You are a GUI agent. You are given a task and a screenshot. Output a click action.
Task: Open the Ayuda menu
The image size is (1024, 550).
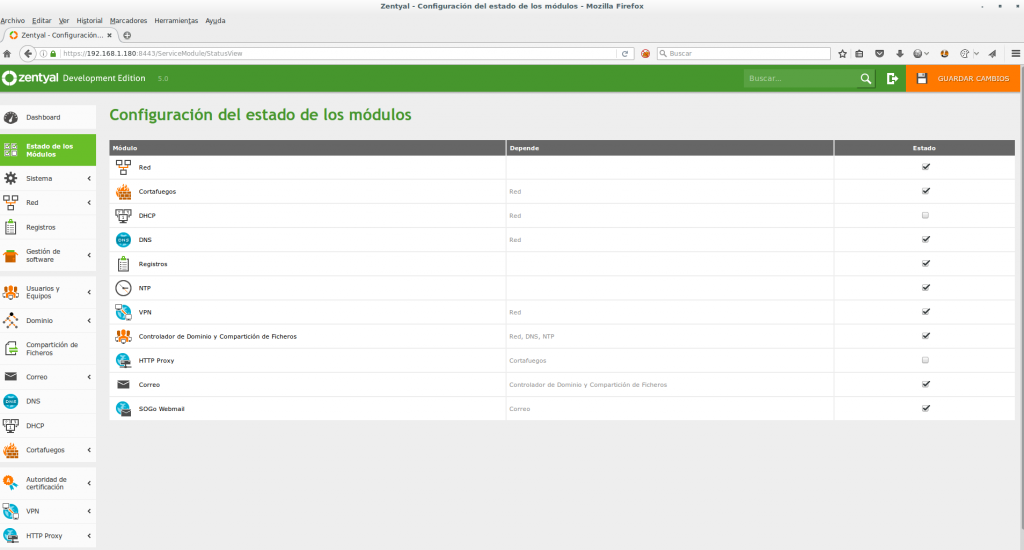[216, 21]
